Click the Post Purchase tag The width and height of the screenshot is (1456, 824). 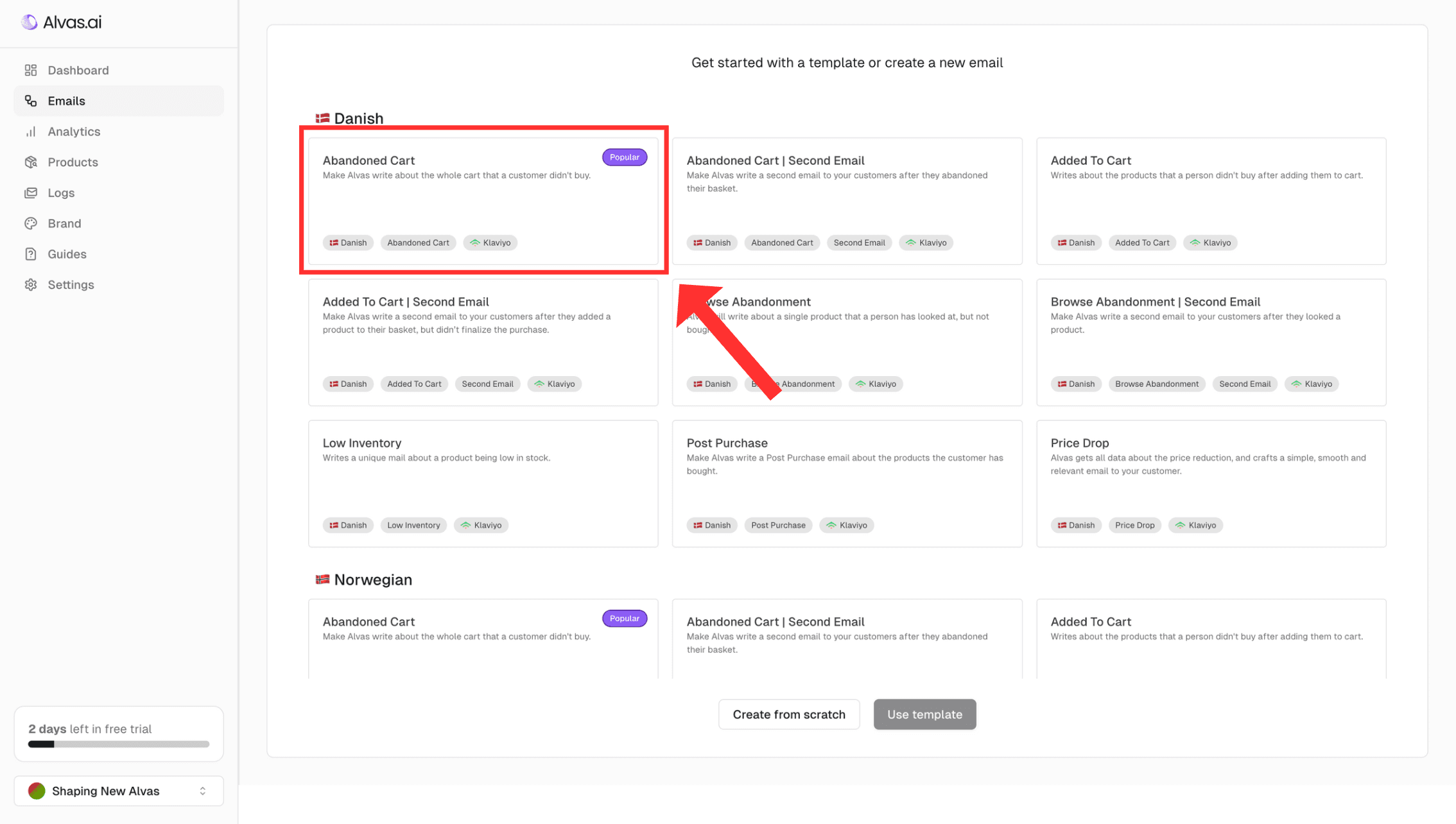pyautogui.click(x=778, y=525)
